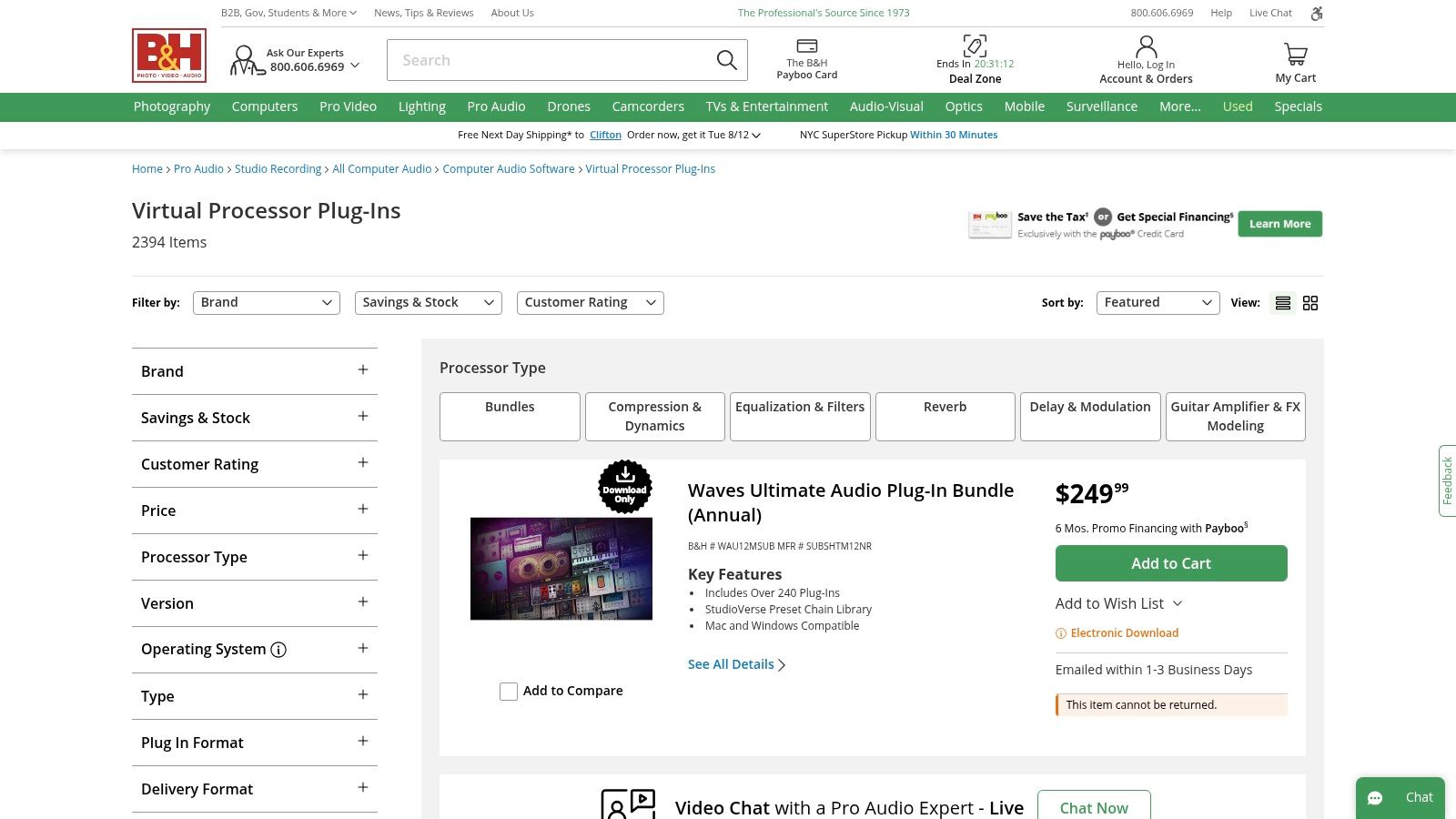Select Guitar Amplifier & FX Modeling

pyautogui.click(x=1236, y=417)
